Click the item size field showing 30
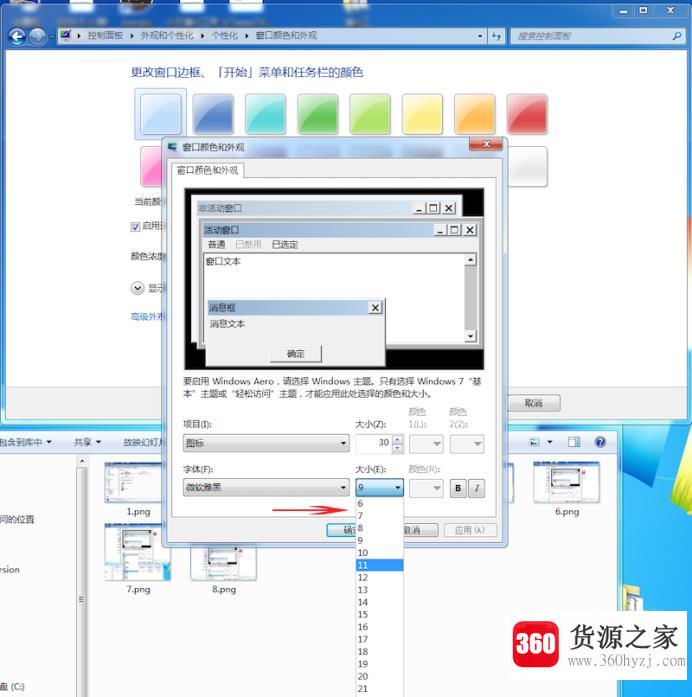 tap(373, 443)
